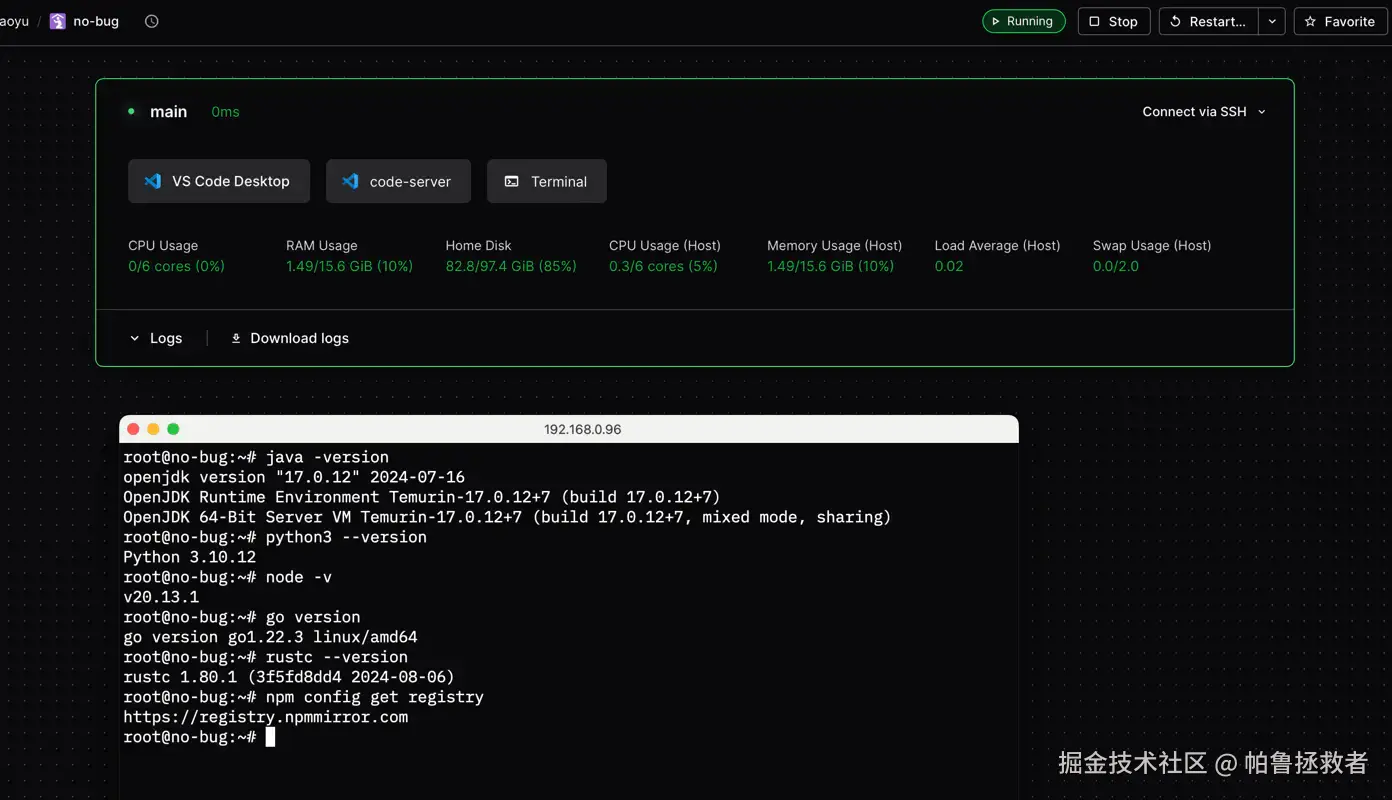The width and height of the screenshot is (1392, 800).
Task: Restart the workspace
Action: (1208, 21)
